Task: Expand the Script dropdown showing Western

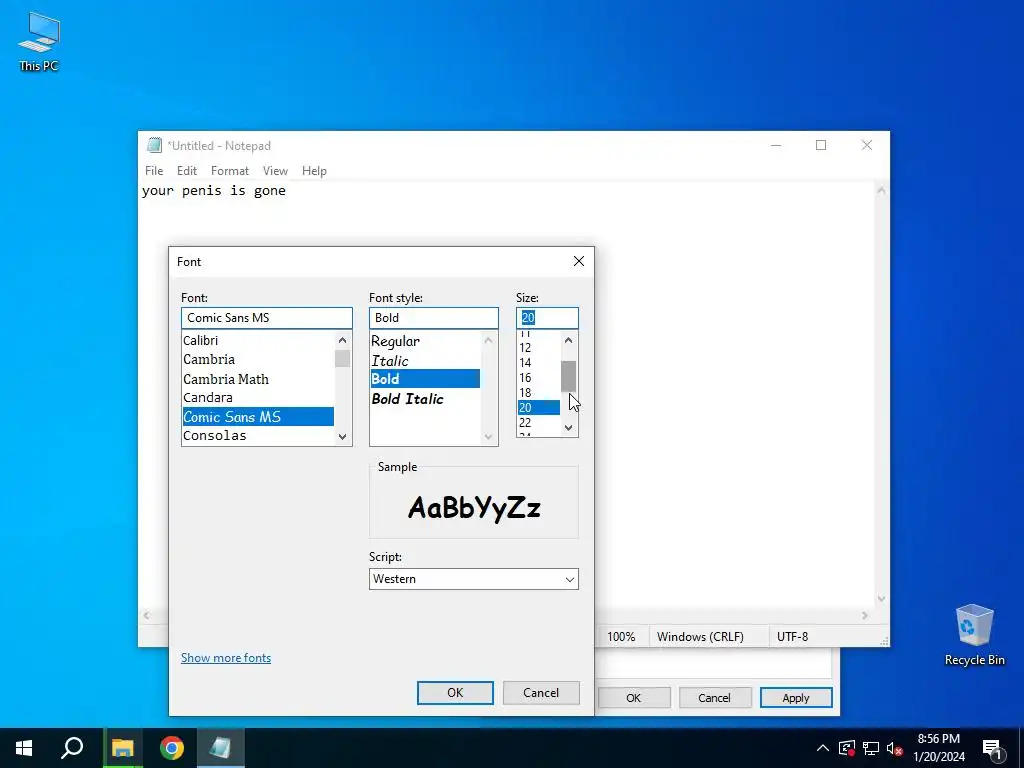Action: coord(473,579)
